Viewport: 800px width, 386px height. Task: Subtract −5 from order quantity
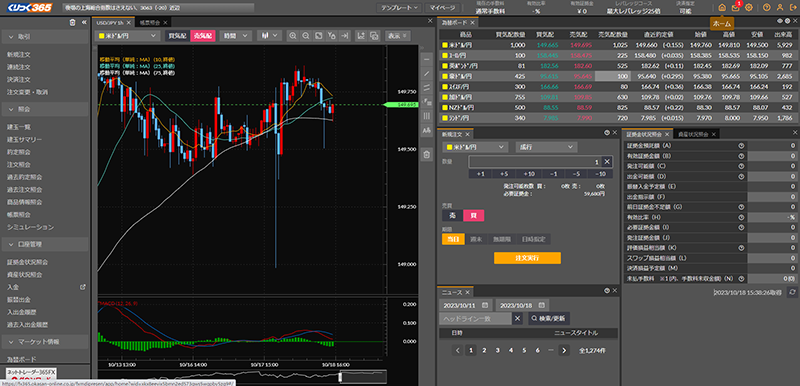(577, 174)
